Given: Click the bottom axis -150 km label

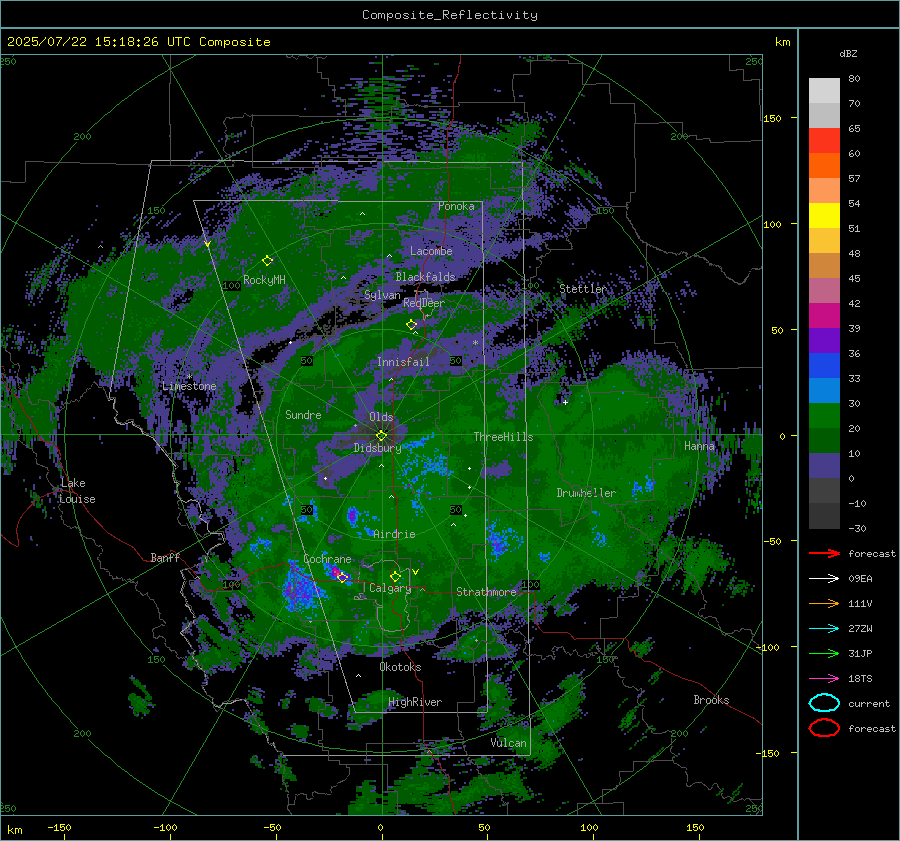Looking at the screenshot, I should (59, 827).
